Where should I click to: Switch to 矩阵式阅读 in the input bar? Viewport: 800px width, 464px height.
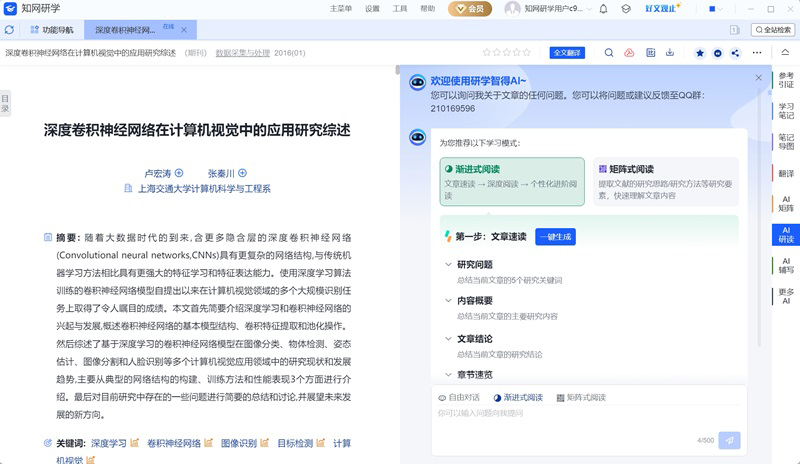(581, 398)
